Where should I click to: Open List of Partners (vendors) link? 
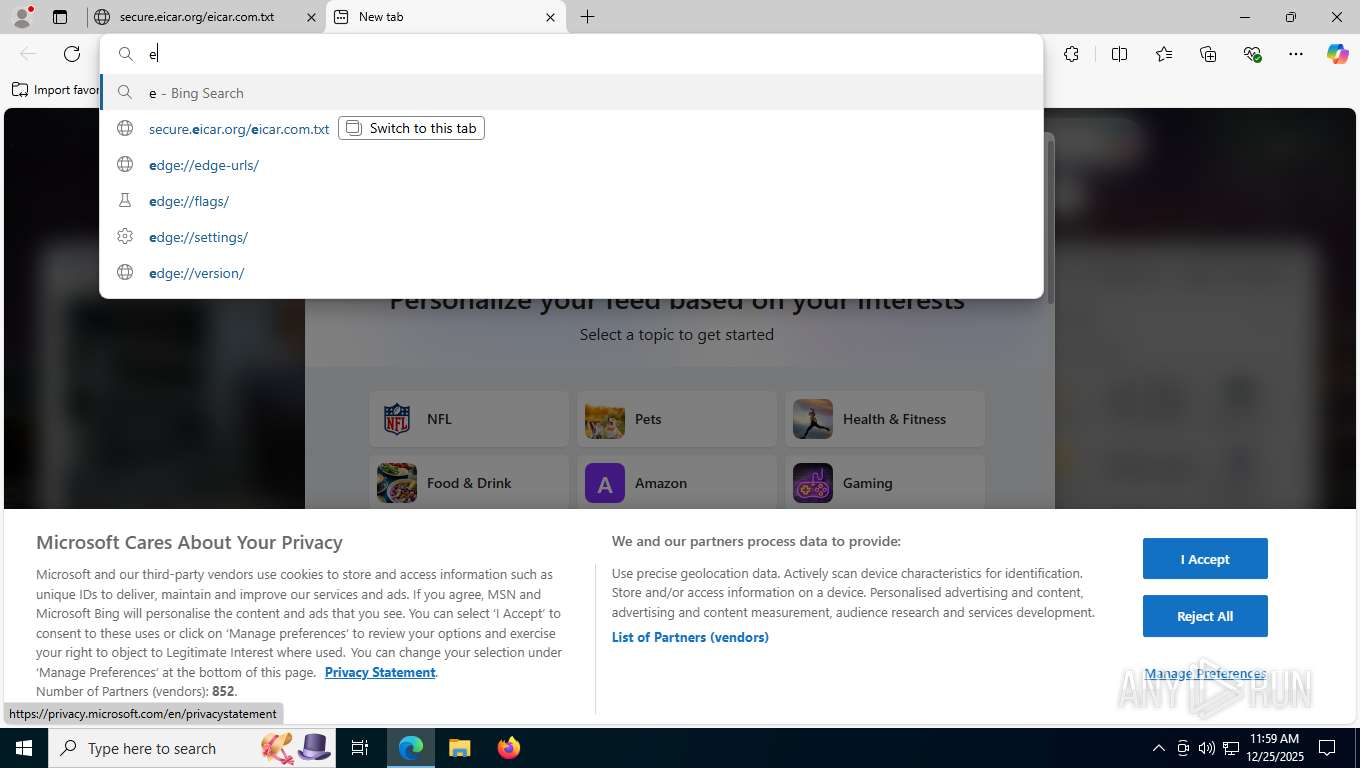(x=690, y=637)
